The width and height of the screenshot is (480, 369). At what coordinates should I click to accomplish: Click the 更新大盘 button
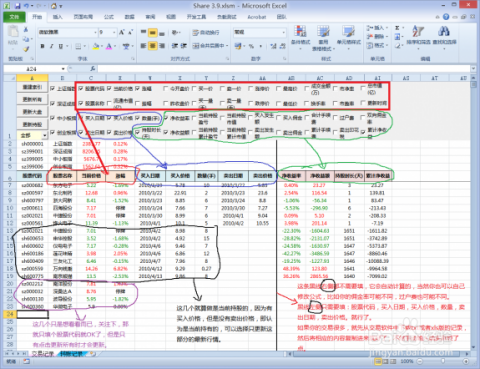pyautogui.click(x=32, y=112)
